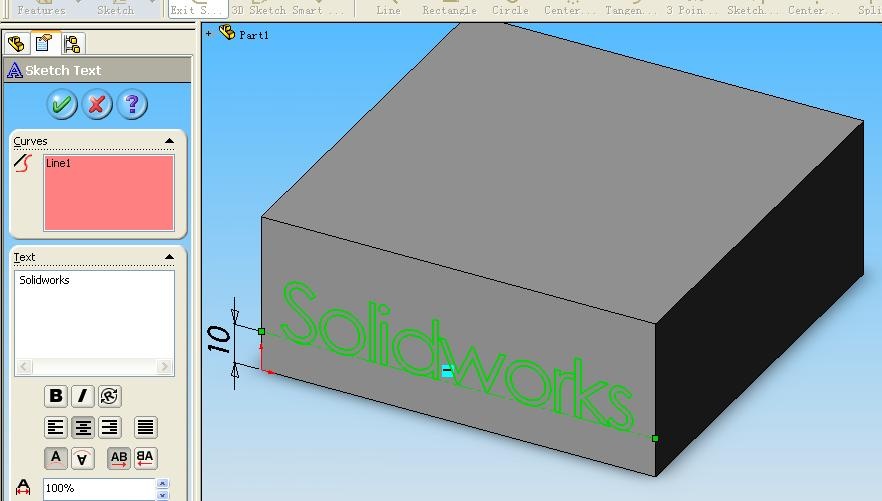
Task: Switch to the ConfigurationManager tab
Action: (72, 43)
